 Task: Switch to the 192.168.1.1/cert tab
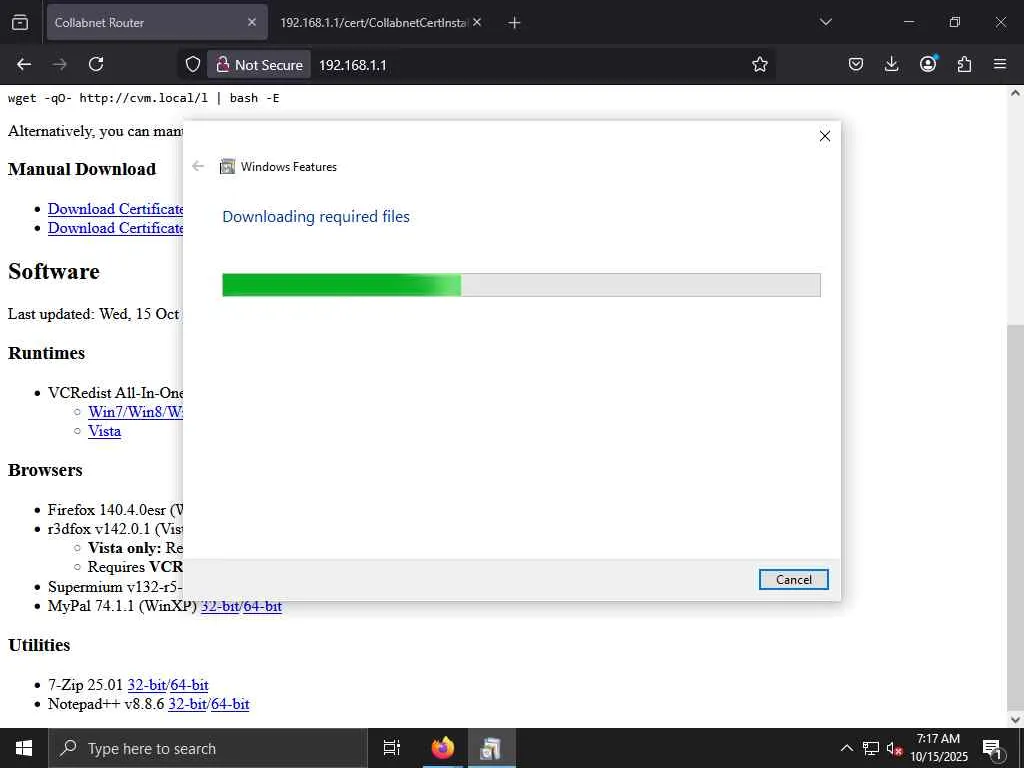(381, 22)
